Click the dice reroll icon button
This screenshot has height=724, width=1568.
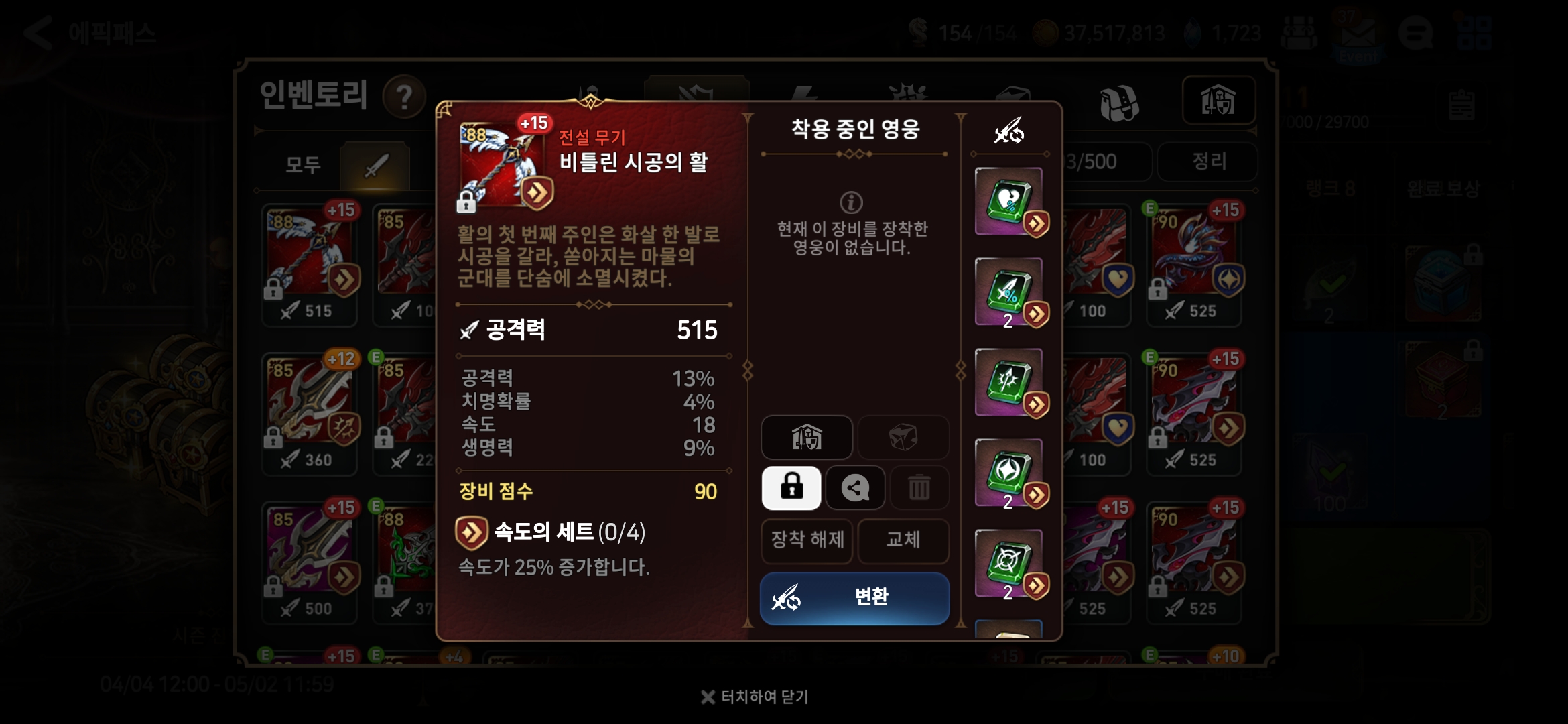903,437
